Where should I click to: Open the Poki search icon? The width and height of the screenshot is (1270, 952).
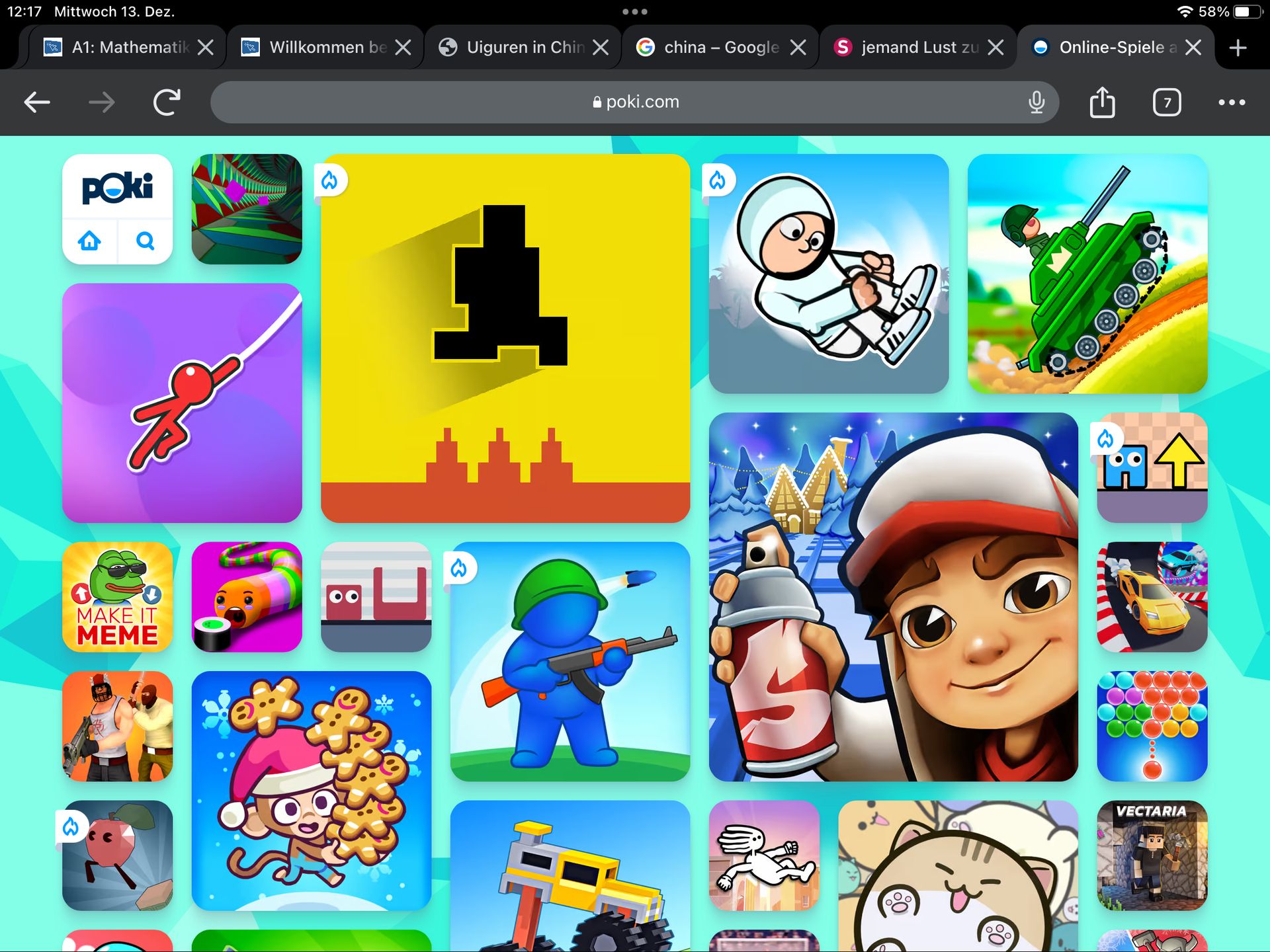tap(146, 241)
